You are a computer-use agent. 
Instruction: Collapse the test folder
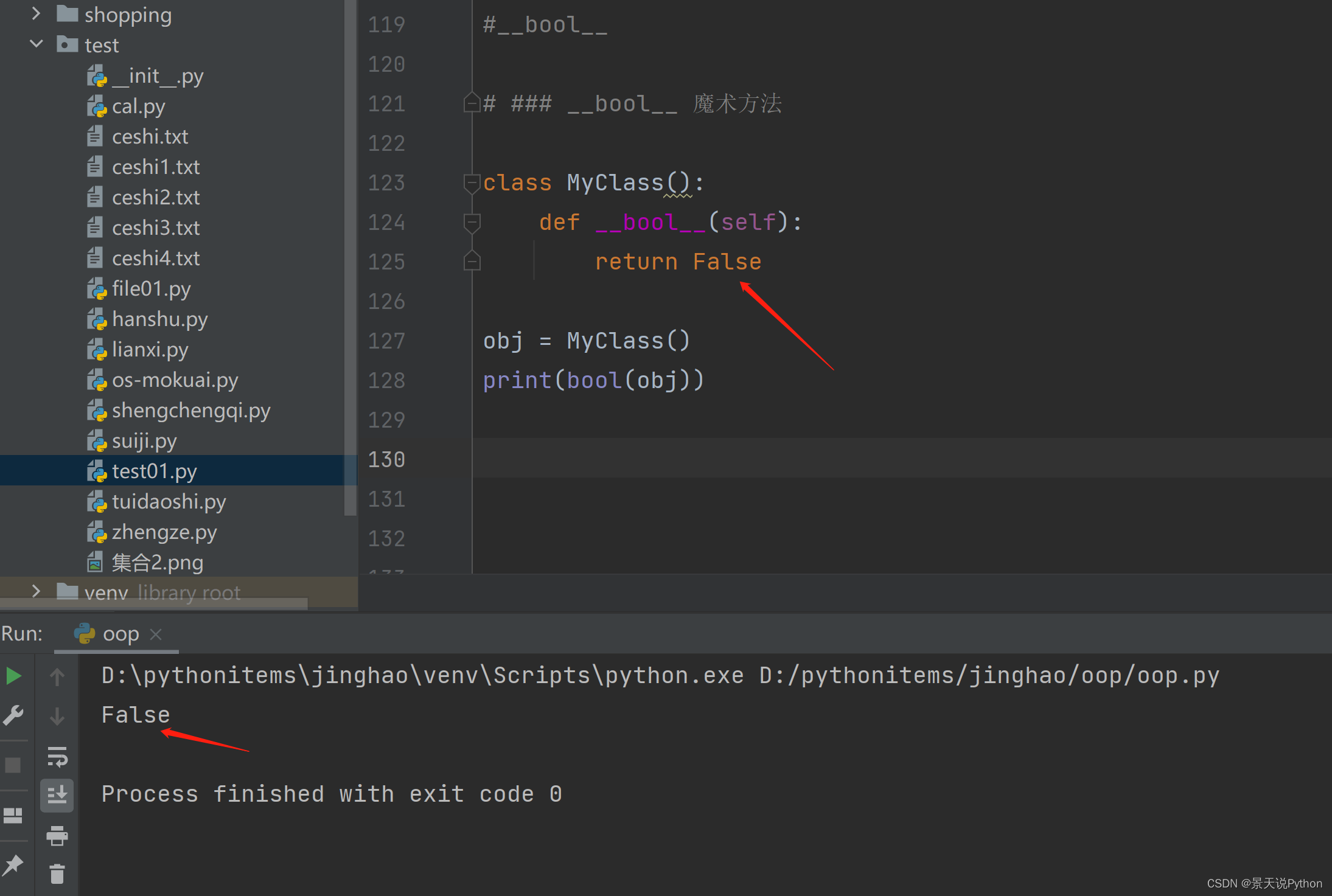tap(37, 44)
